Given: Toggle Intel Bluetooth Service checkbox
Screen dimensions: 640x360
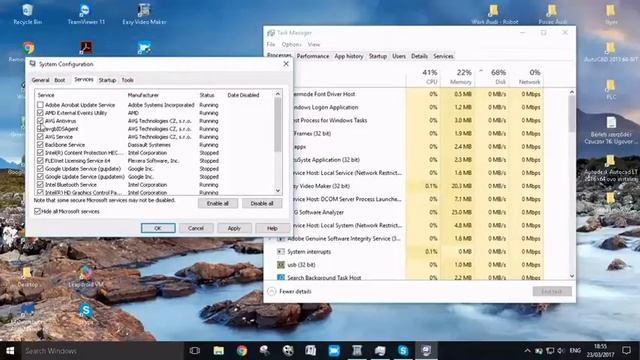Looking at the screenshot, I should pos(40,184).
